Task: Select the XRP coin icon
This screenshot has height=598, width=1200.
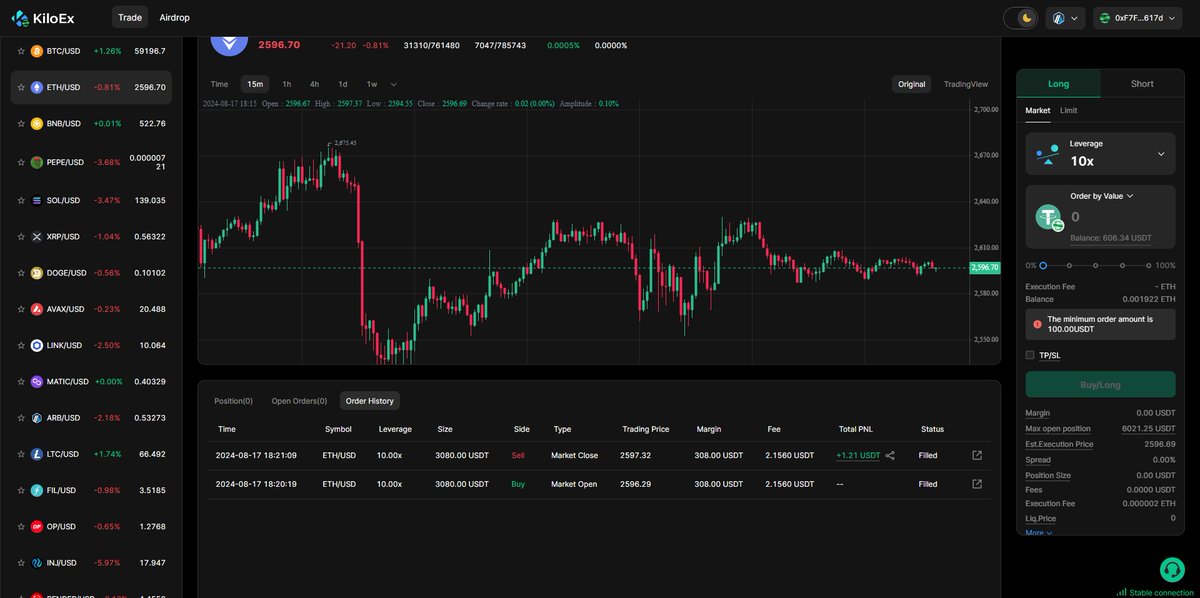Action: click(37, 237)
